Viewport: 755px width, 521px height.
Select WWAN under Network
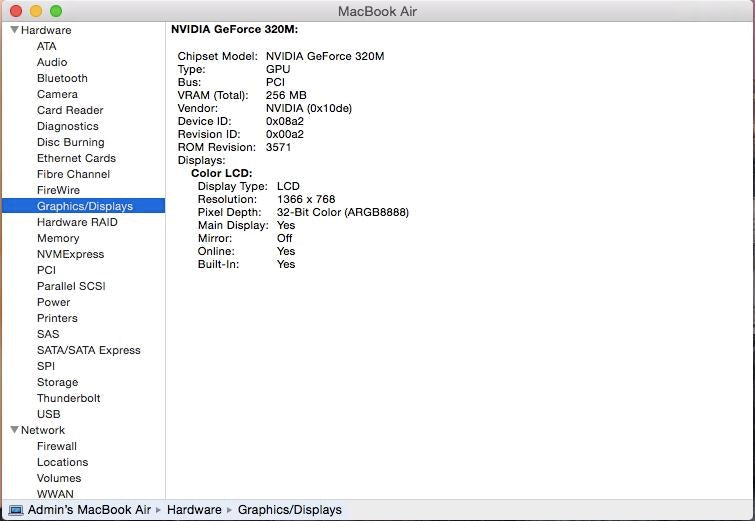pos(55,494)
